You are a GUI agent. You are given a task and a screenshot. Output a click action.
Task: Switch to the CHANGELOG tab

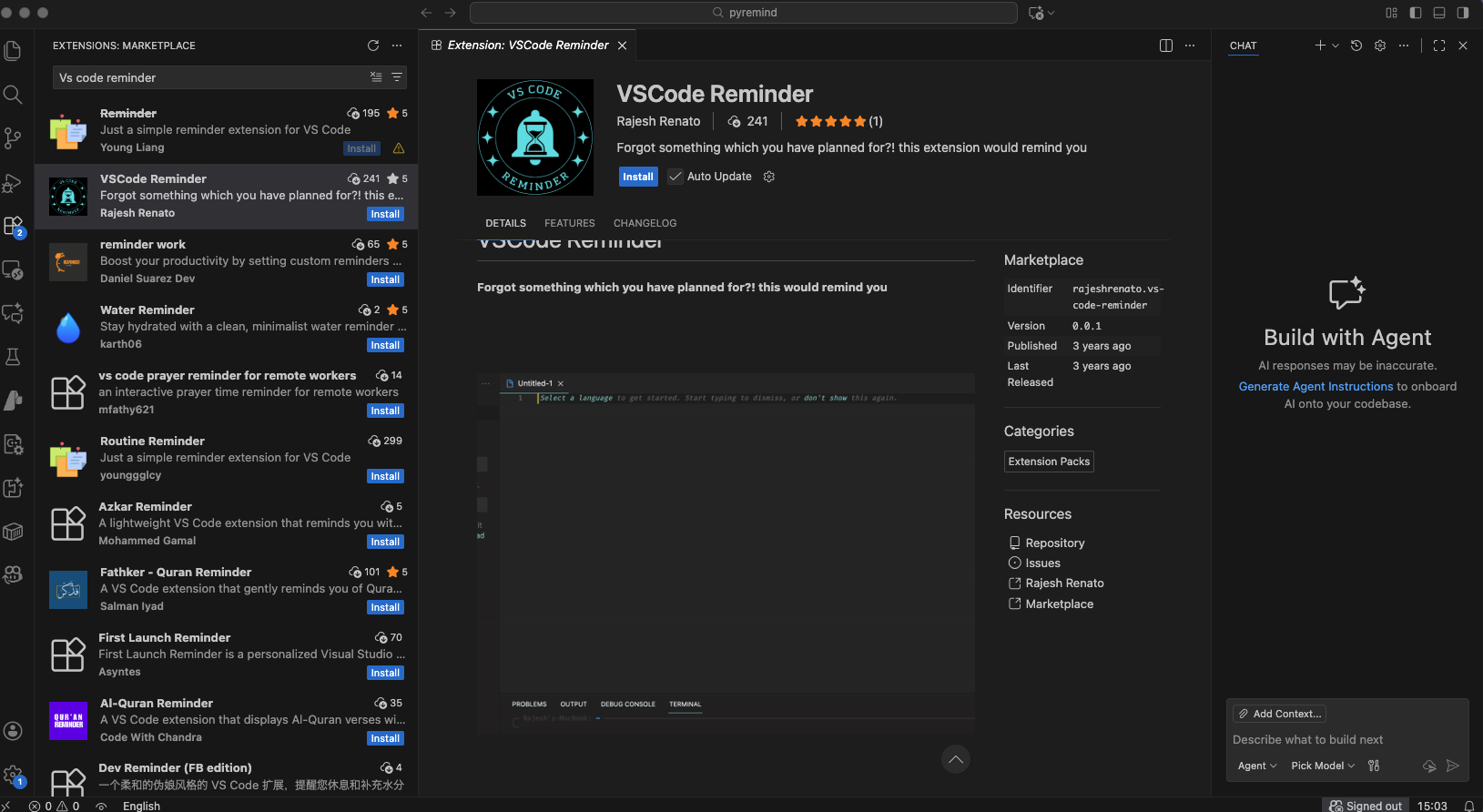point(645,223)
